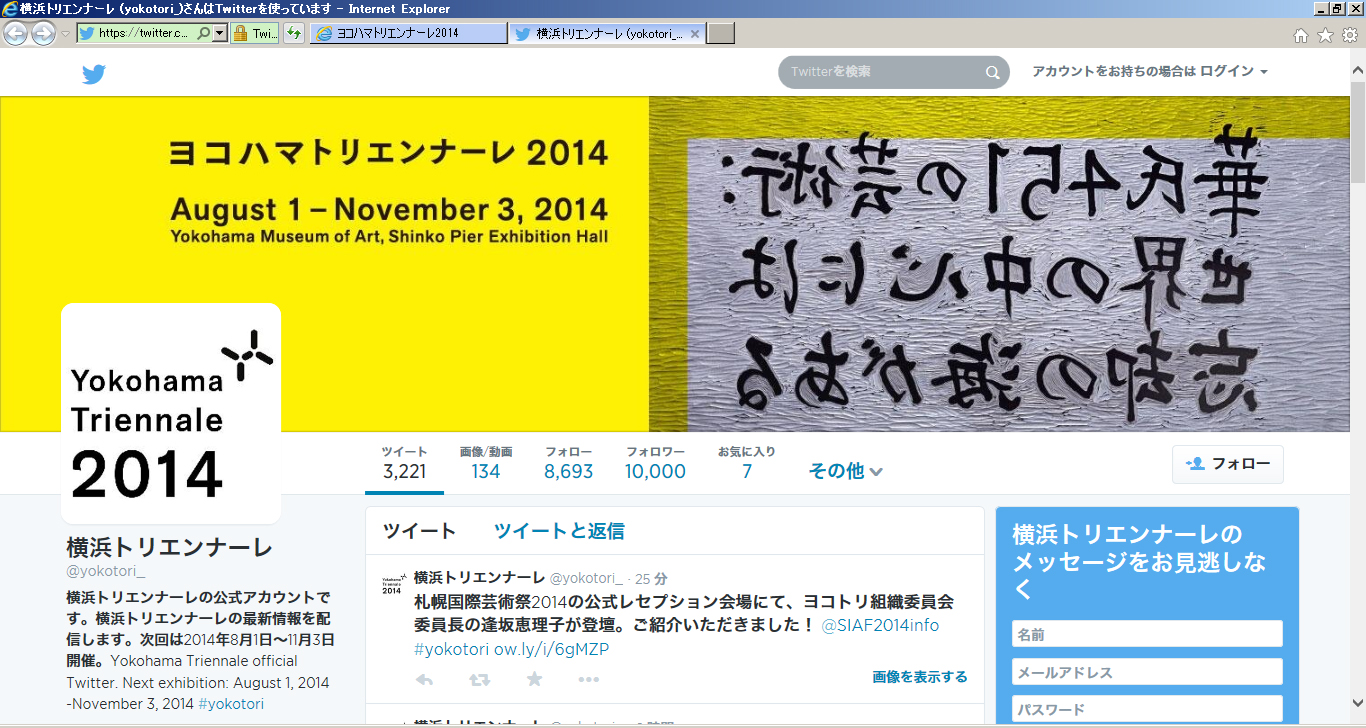1366x728 pixels.
Task: Switch to ツイートと返信 tab
Action: pyautogui.click(x=559, y=531)
